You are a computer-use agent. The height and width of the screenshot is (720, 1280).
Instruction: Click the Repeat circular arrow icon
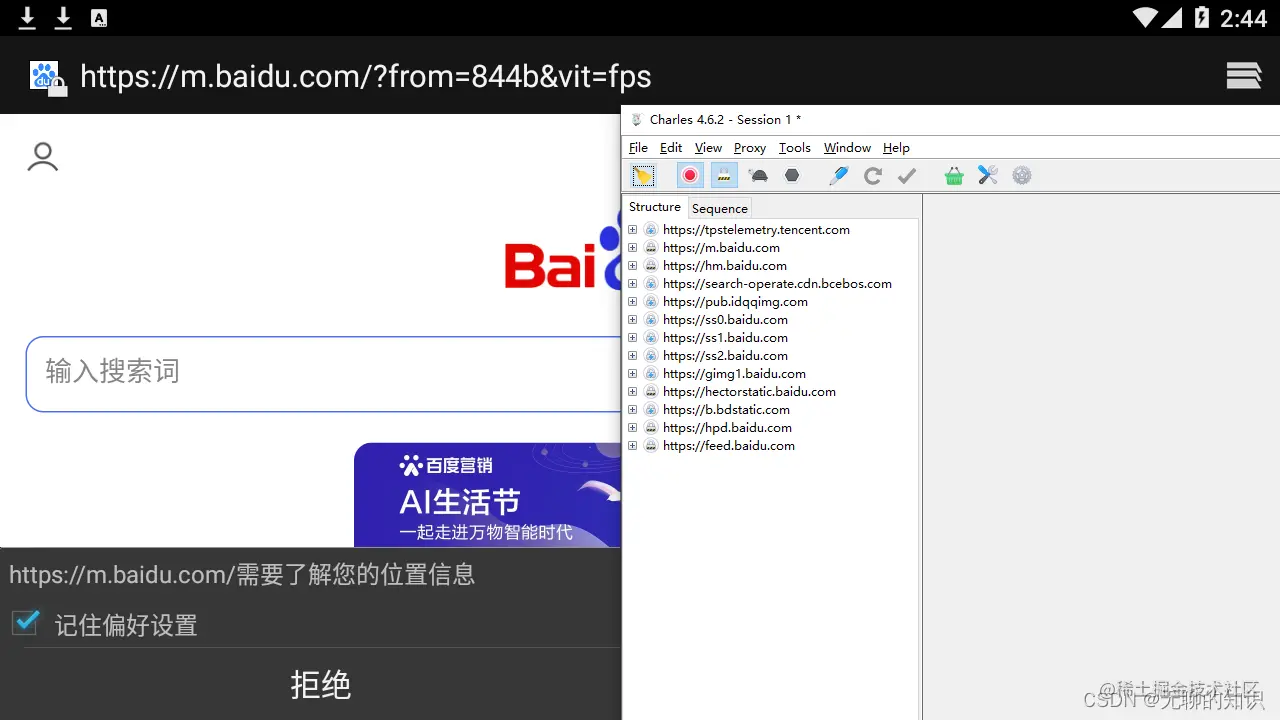pos(872,175)
